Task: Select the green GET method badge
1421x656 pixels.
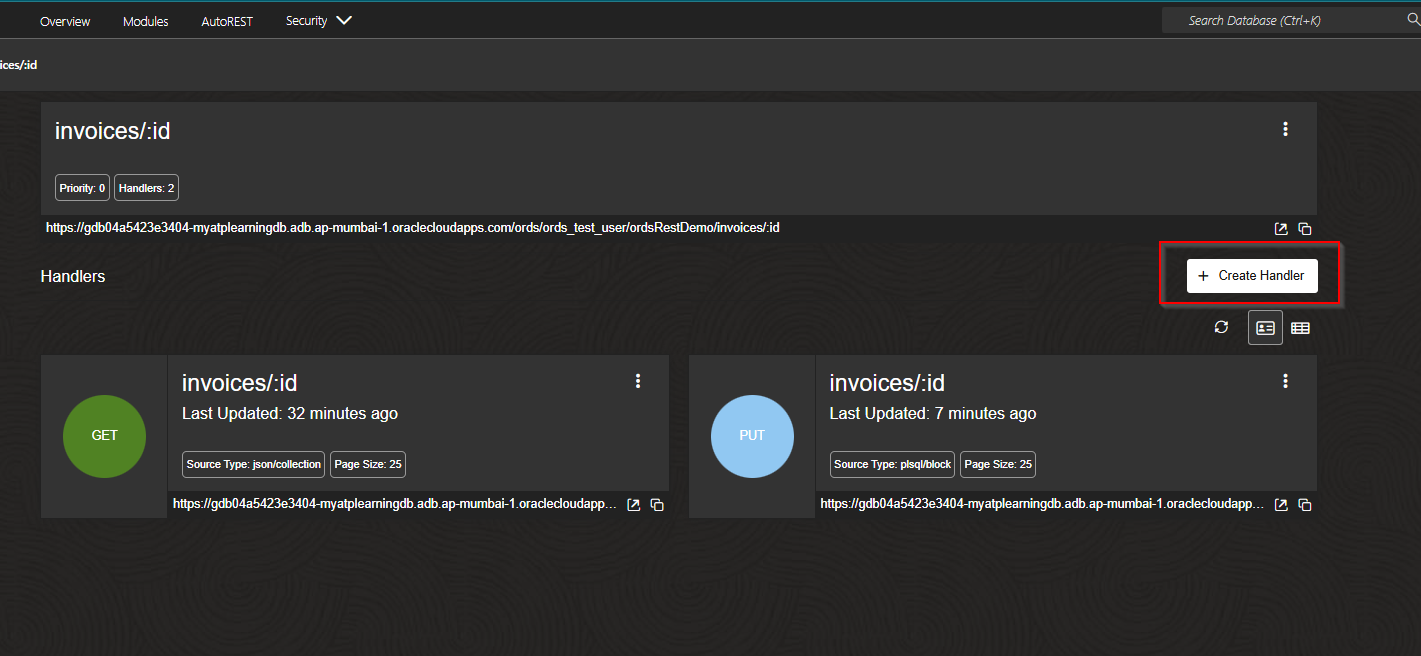Action: (104, 435)
